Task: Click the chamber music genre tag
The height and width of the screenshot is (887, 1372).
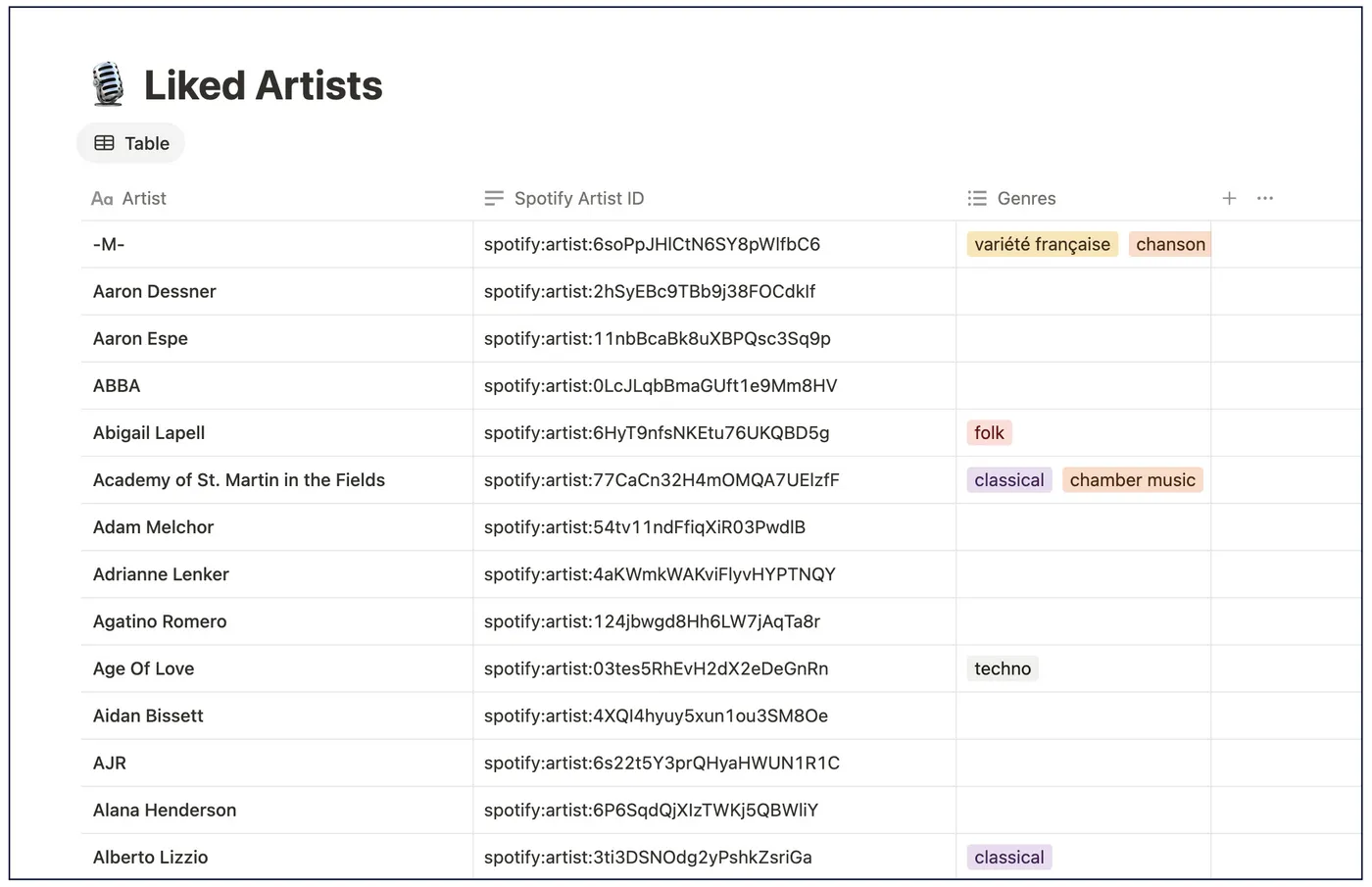Action: (x=1132, y=480)
